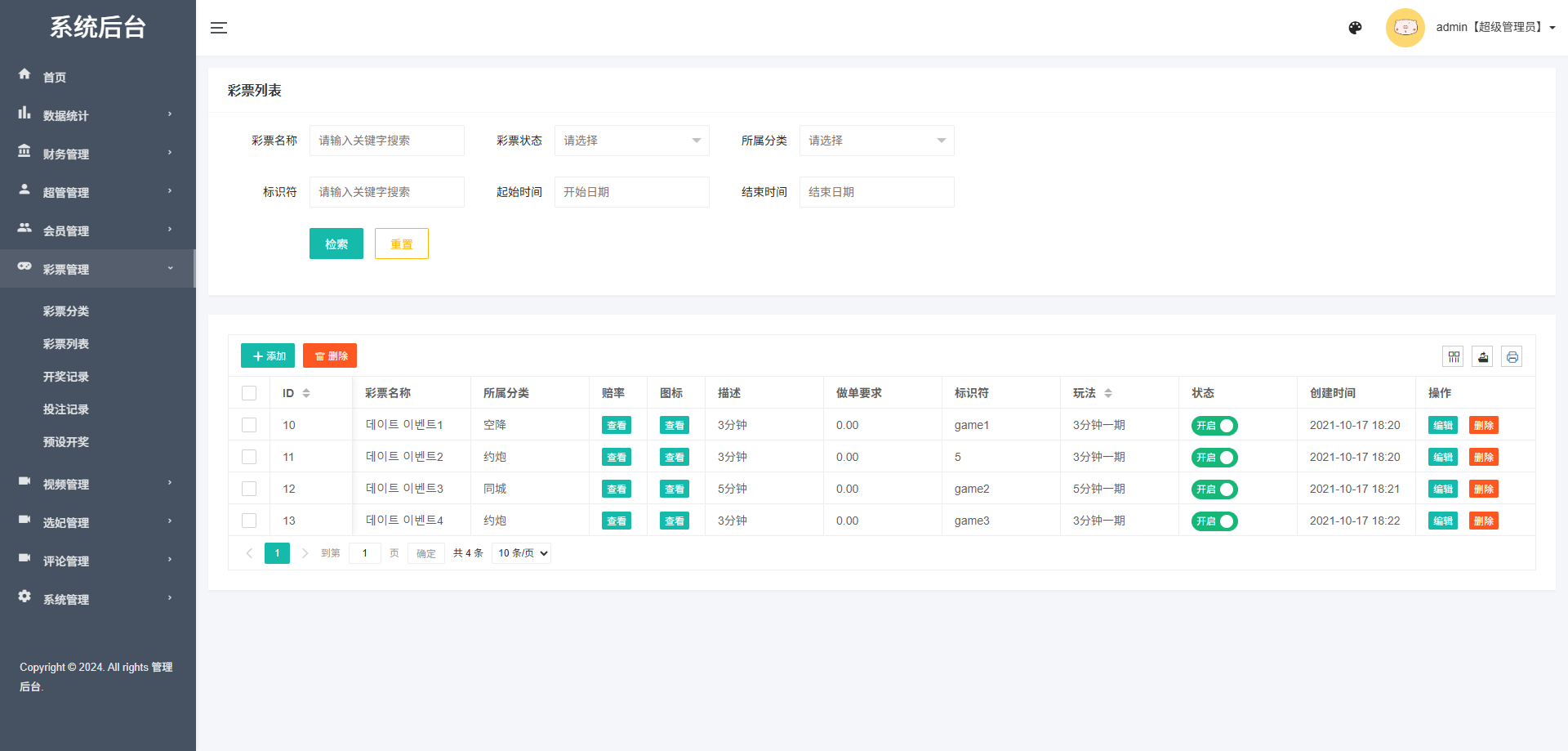Image resolution: width=1568 pixels, height=751 pixels.
Task: Click the yellow pig avatar image
Action: (x=1405, y=27)
